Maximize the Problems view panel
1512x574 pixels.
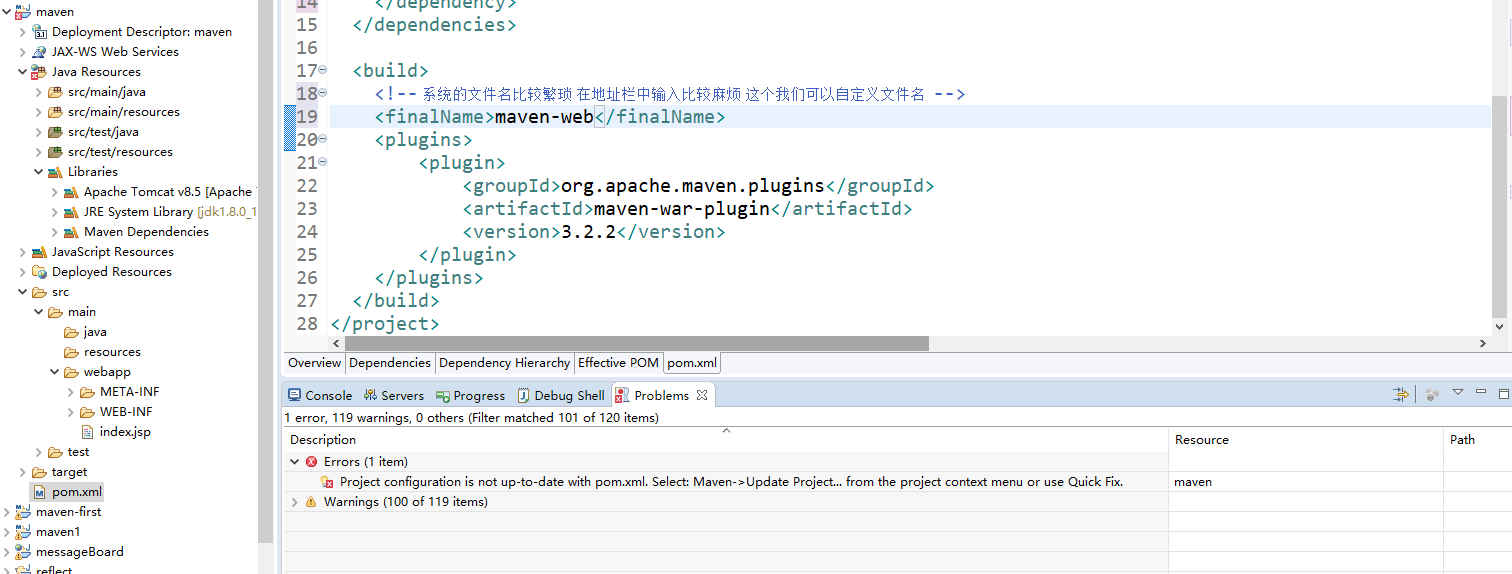click(1503, 394)
